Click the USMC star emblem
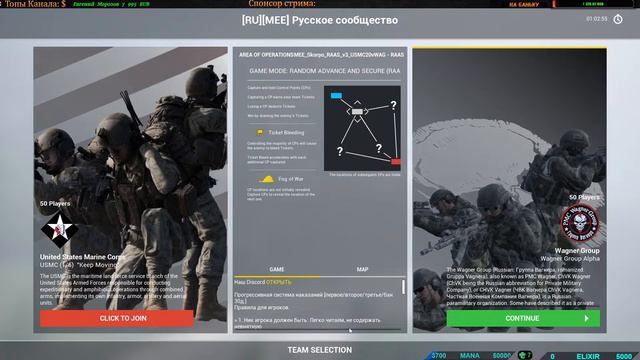Viewport: 640px width, 360px height. click(60, 229)
